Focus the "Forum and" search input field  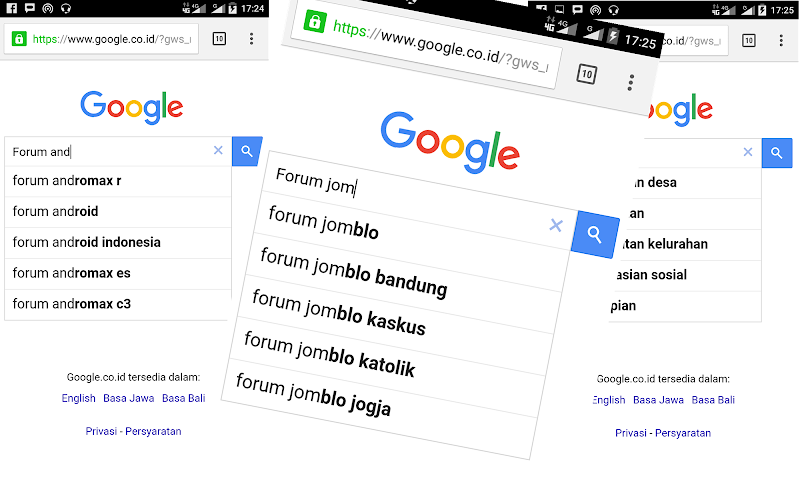(110, 151)
